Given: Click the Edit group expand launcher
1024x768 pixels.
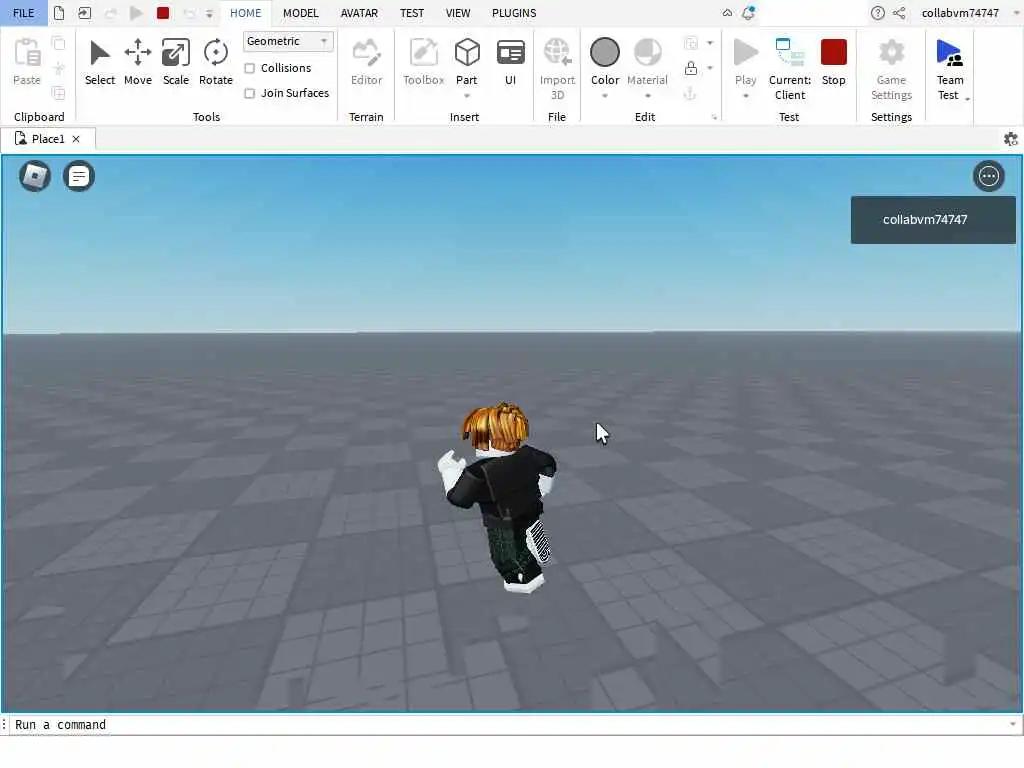Looking at the screenshot, I should pyautogui.click(x=714, y=118).
